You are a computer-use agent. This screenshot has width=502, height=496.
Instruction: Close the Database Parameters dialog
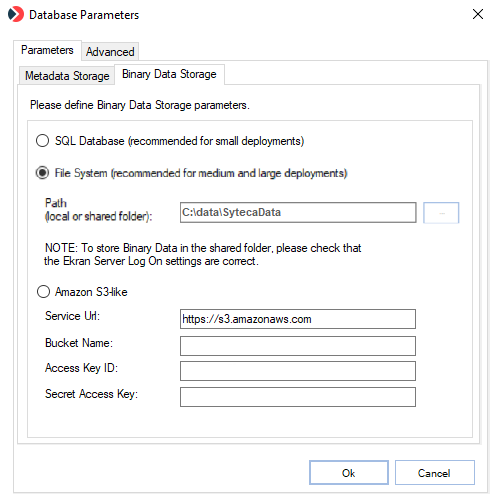click(x=478, y=14)
